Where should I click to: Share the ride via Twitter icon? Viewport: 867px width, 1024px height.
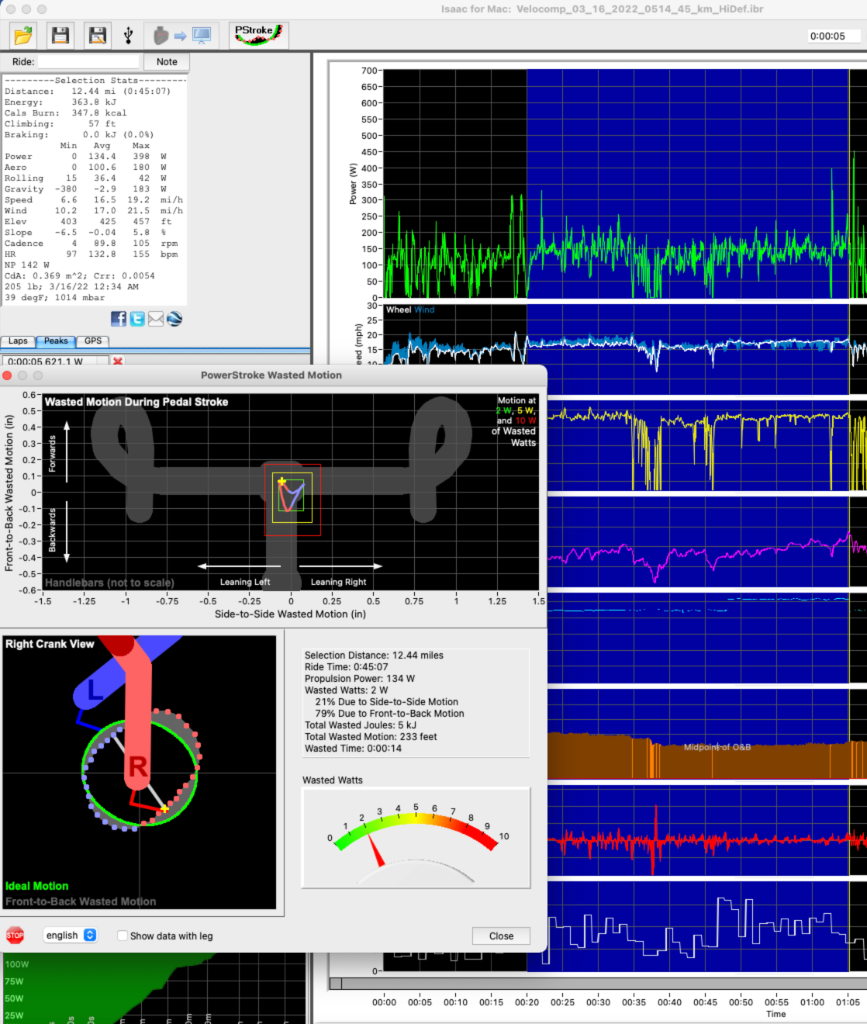click(x=137, y=318)
